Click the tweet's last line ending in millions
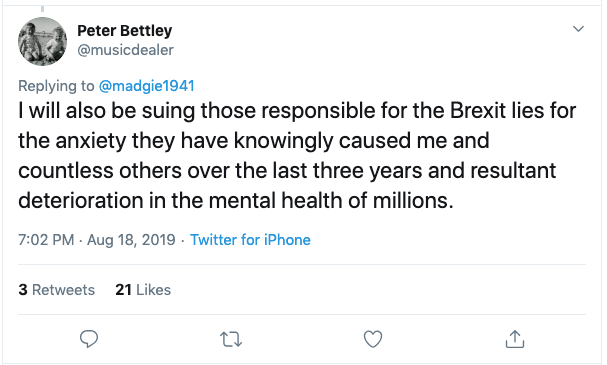Image resolution: width=607 pixels, height=365 pixels. coord(235,200)
